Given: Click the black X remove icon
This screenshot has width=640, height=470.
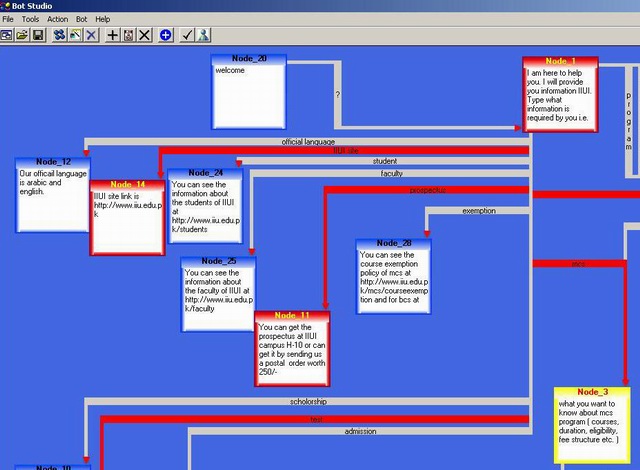Looking at the screenshot, I should (144, 35).
